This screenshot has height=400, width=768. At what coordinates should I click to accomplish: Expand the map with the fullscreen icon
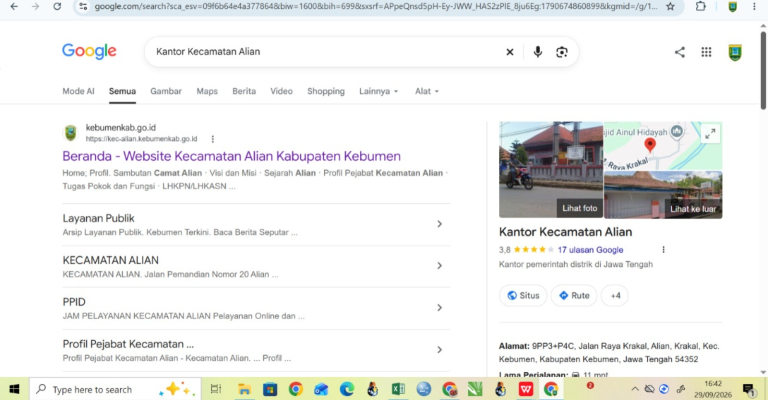click(710, 133)
